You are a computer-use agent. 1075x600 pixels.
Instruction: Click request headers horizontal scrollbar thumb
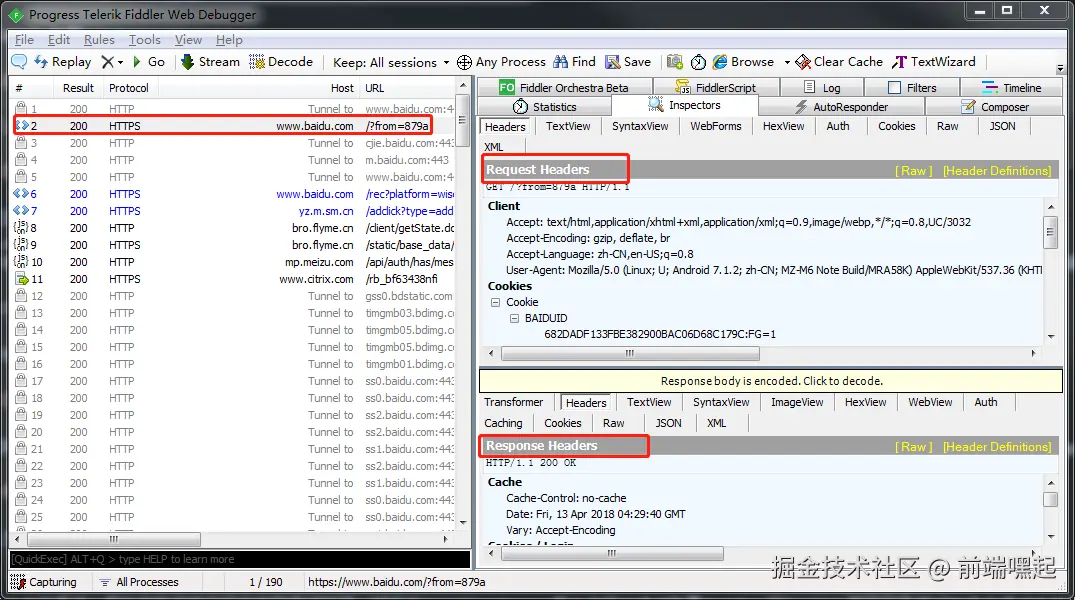click(630, 353)
